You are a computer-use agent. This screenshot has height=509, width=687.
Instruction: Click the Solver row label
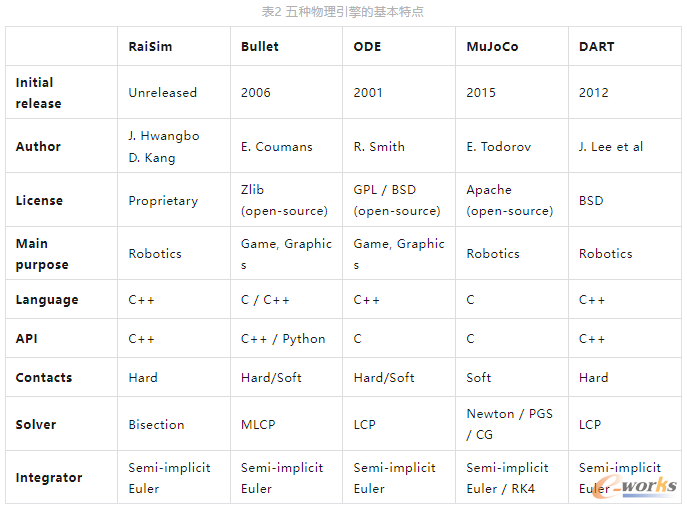coord(36,425)
